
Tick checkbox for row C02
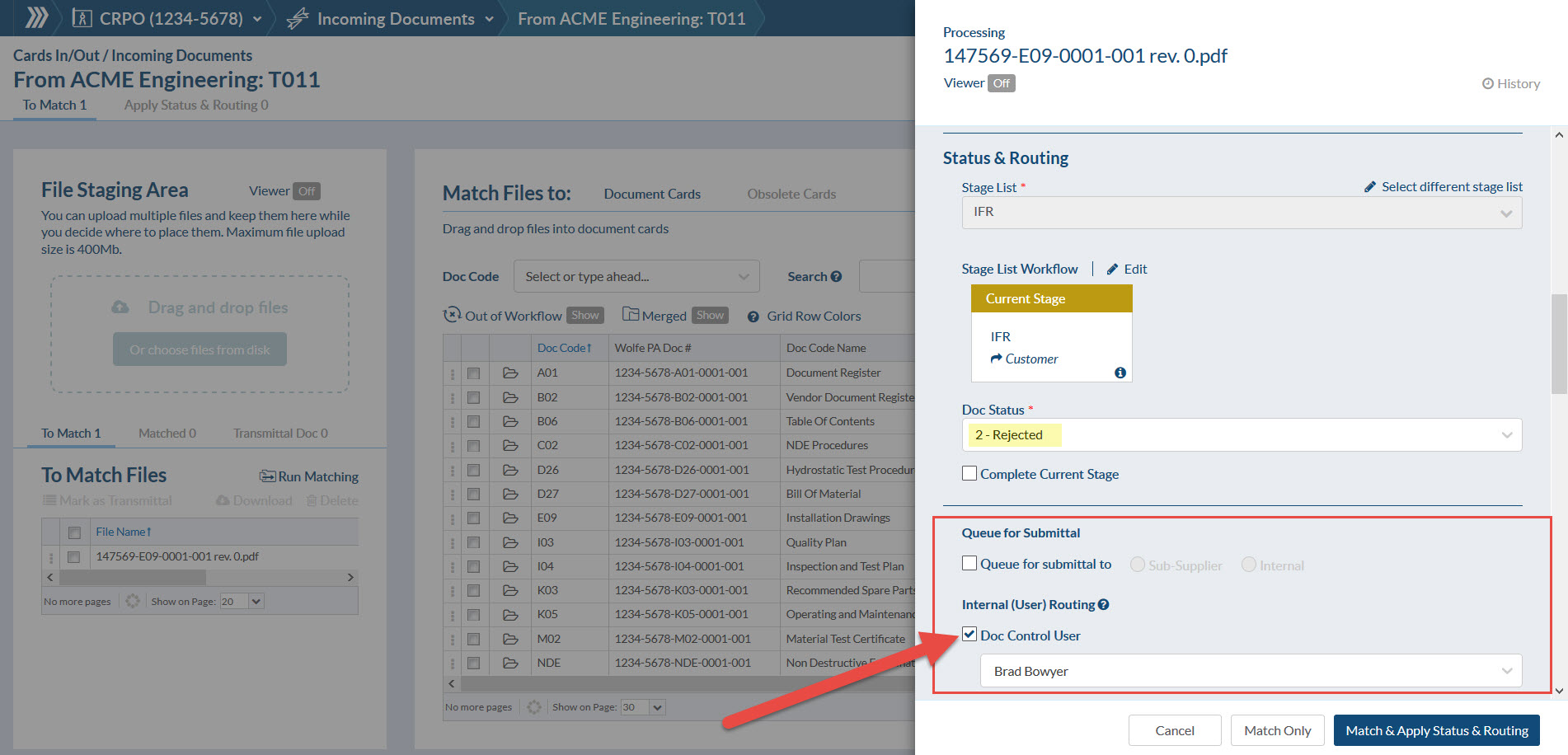pos(473,446)
